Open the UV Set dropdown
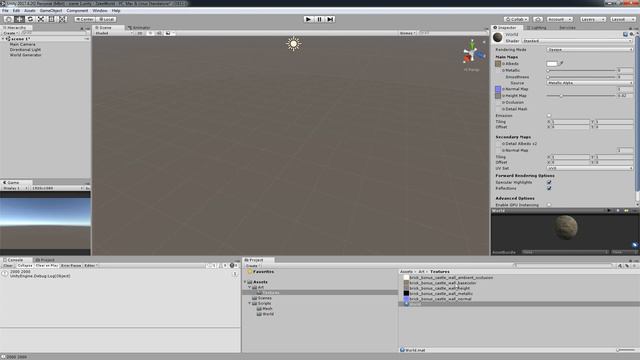This screenshot has width=640, height=360. pos(590,168)
